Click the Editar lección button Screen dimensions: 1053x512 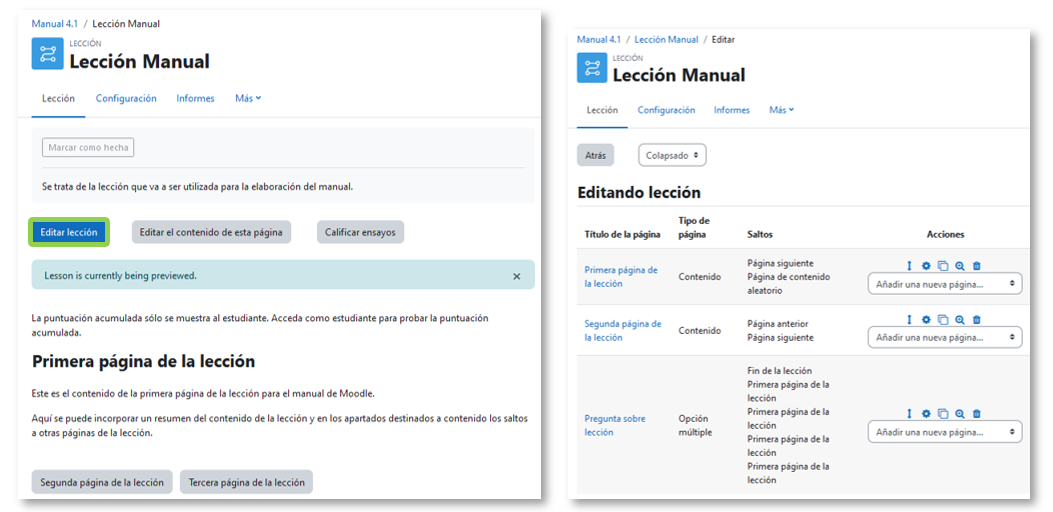[x=69, y=232]
